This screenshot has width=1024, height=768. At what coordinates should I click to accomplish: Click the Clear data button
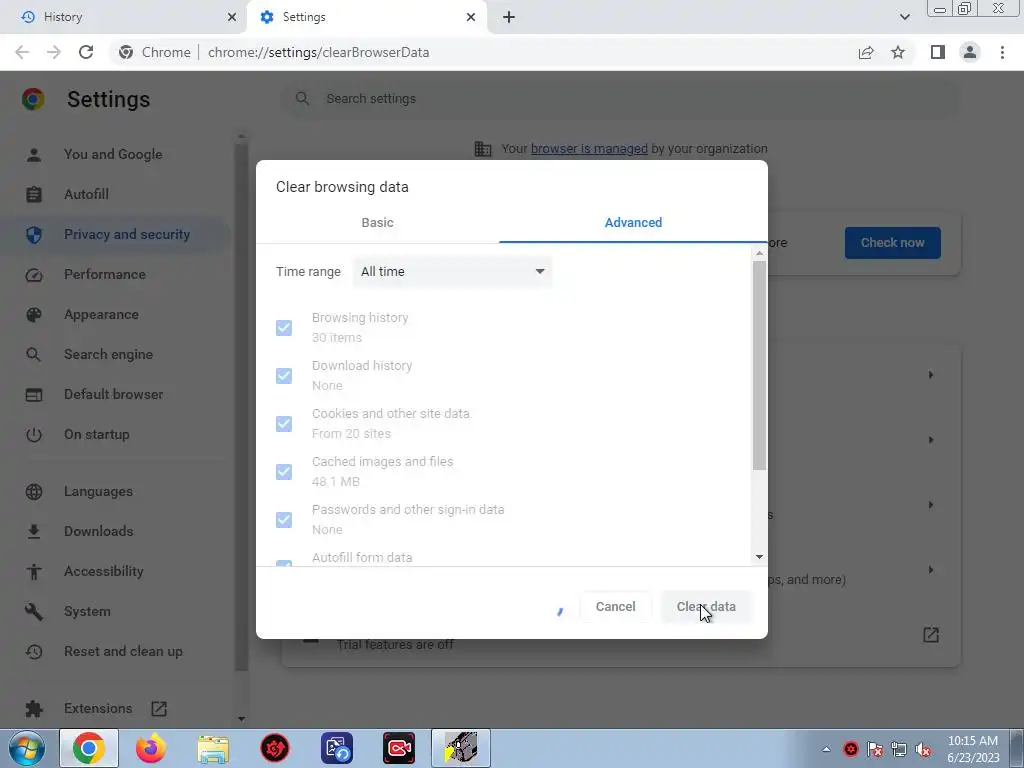(706, 607)
